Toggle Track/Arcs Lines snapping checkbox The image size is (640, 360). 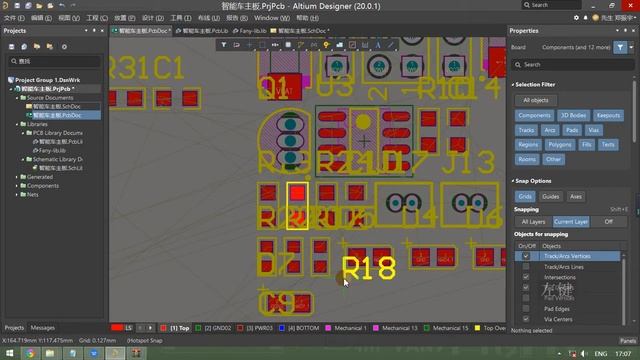pyautogui.click(x=526, y=267)
